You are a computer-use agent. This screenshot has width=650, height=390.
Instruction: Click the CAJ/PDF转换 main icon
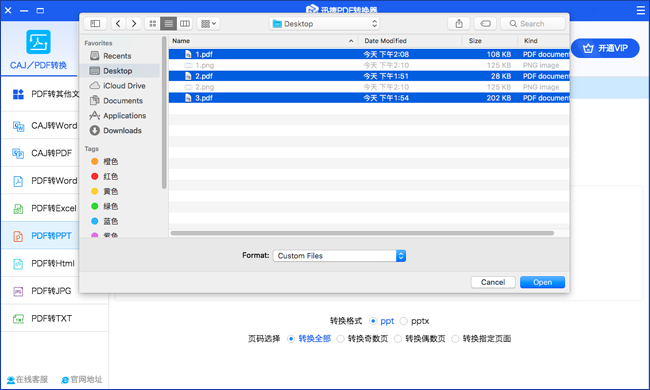[x=39, y=42]
